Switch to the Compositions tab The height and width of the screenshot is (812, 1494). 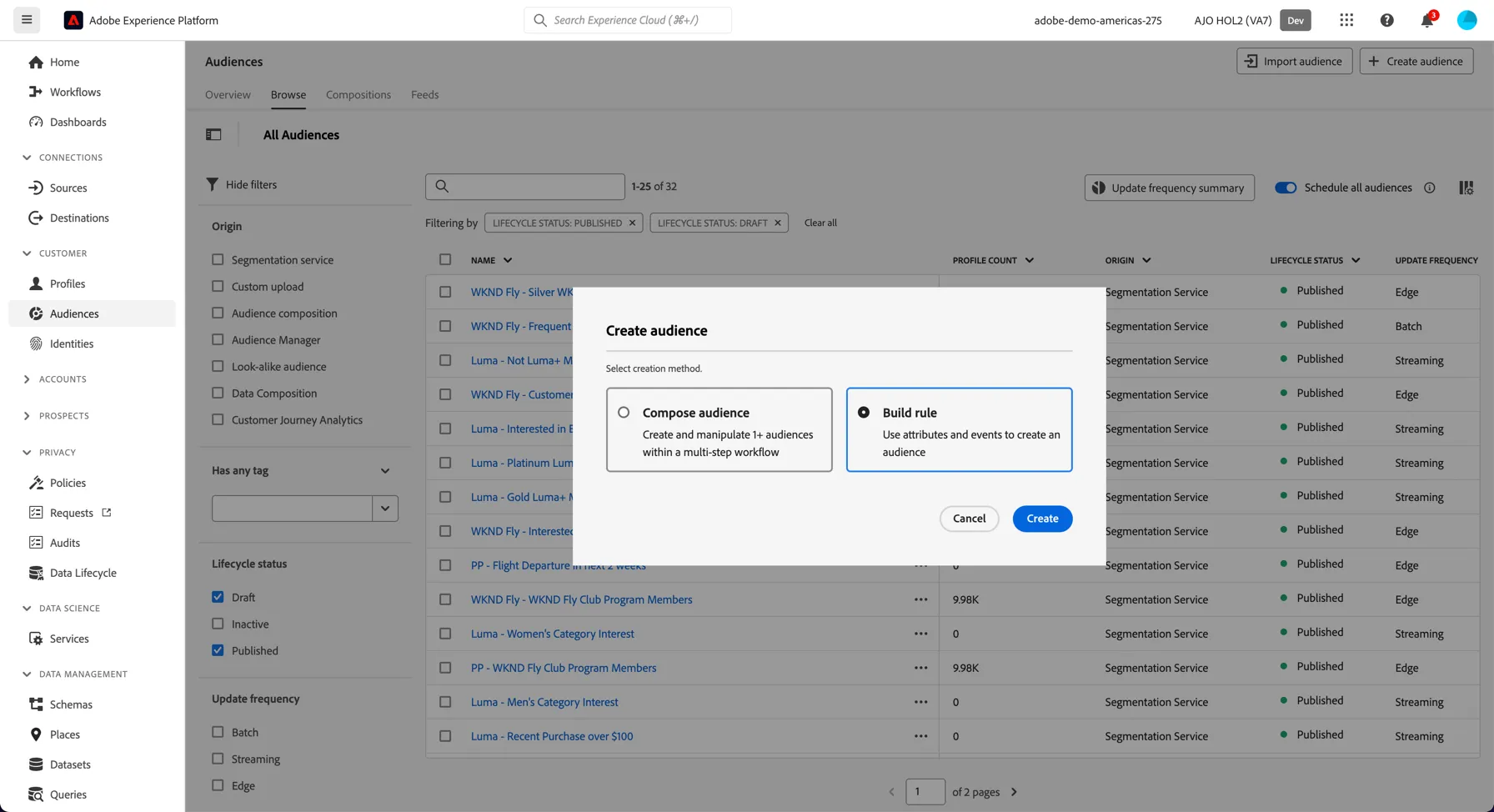point(358,94)
